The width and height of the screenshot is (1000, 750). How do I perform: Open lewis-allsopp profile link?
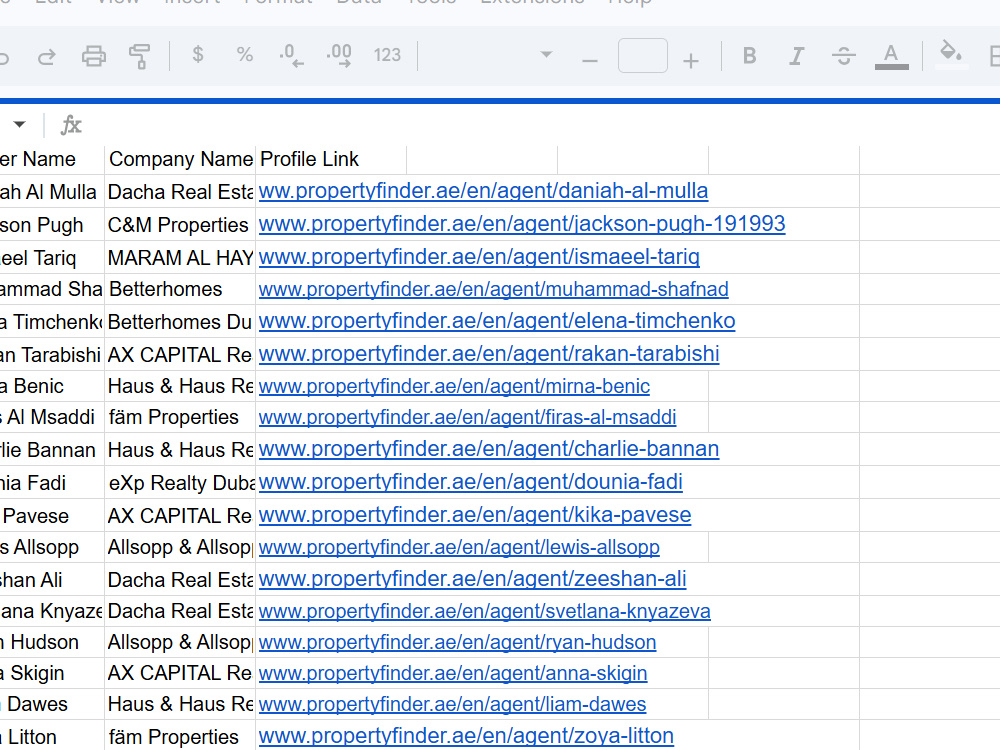click(x=459, y=547)
